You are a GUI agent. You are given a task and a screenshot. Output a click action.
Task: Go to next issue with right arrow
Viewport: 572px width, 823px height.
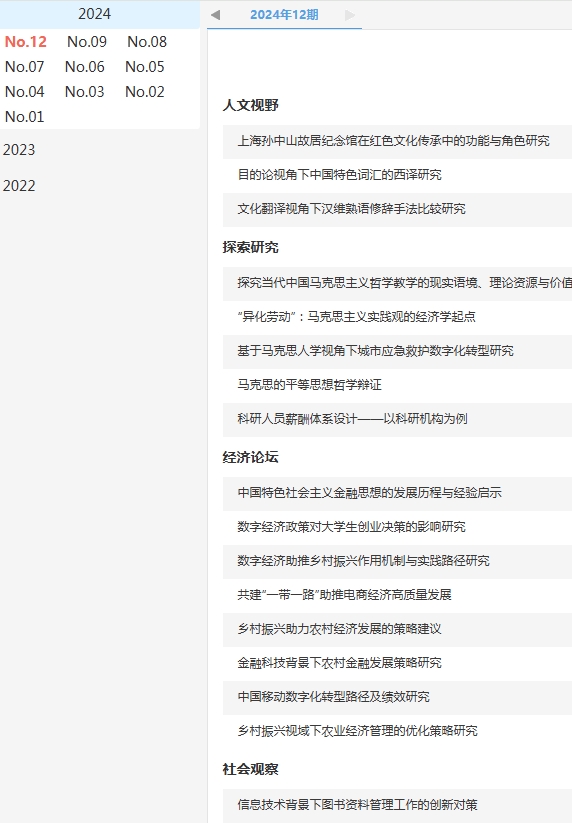pos(350,15)
